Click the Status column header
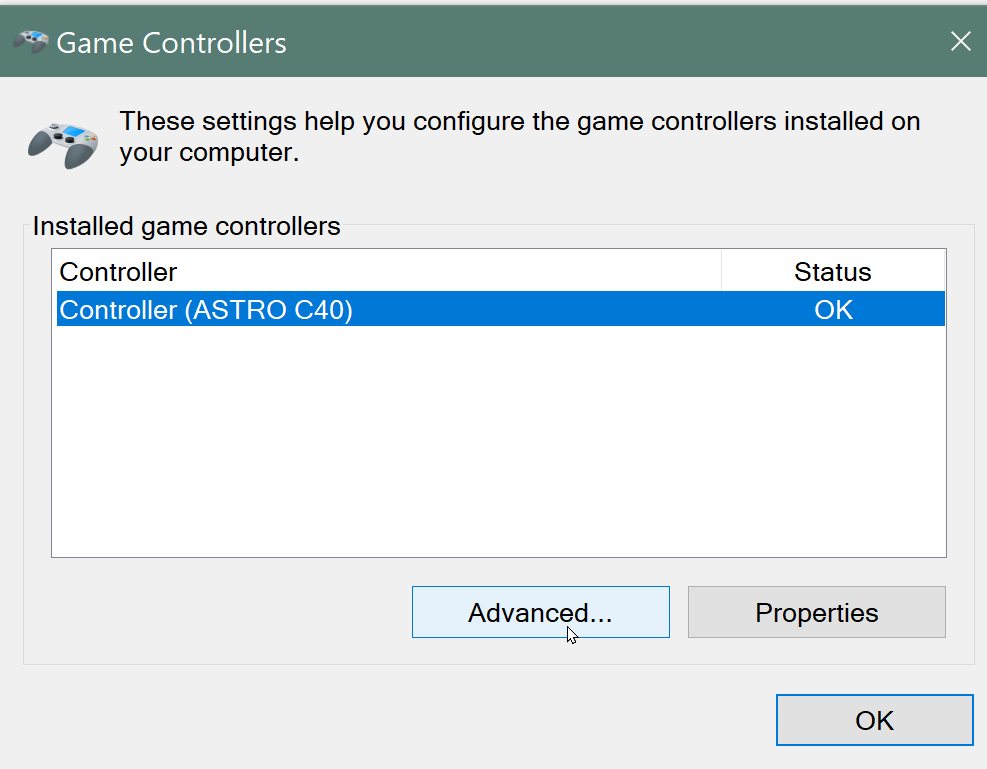 click(x=832, y=271)
